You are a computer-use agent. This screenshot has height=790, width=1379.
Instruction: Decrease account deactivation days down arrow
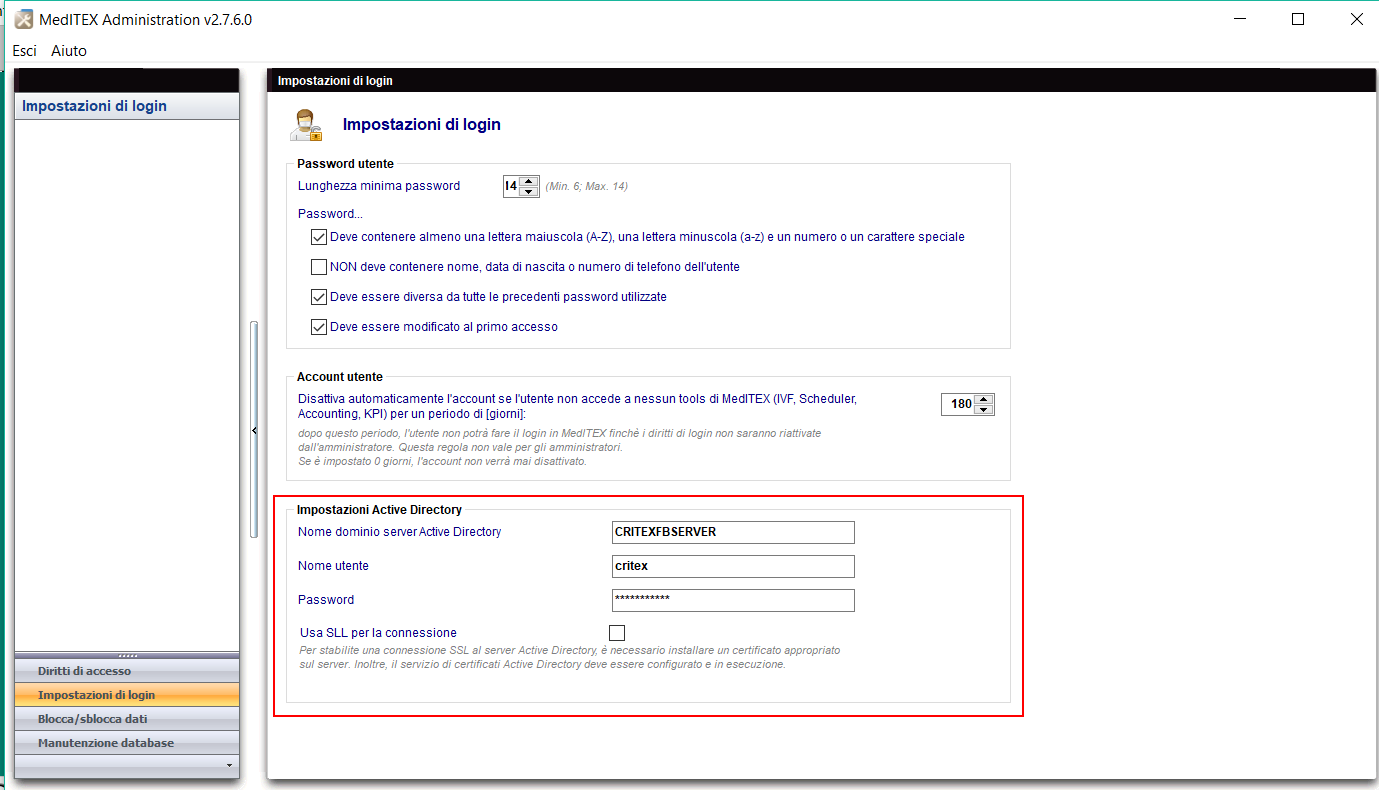[984, 409]
